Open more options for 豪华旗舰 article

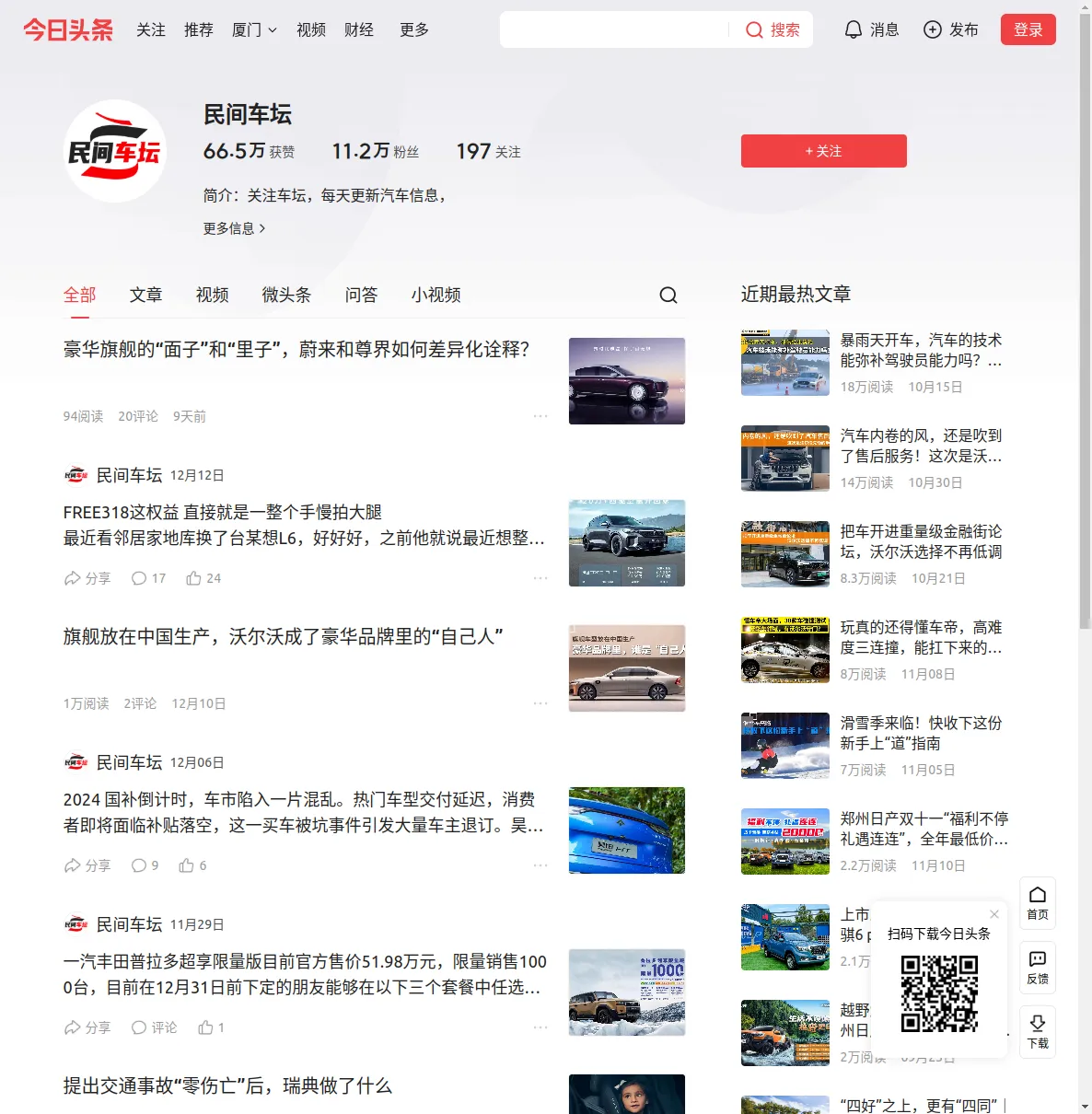click(x=540, y=416)
